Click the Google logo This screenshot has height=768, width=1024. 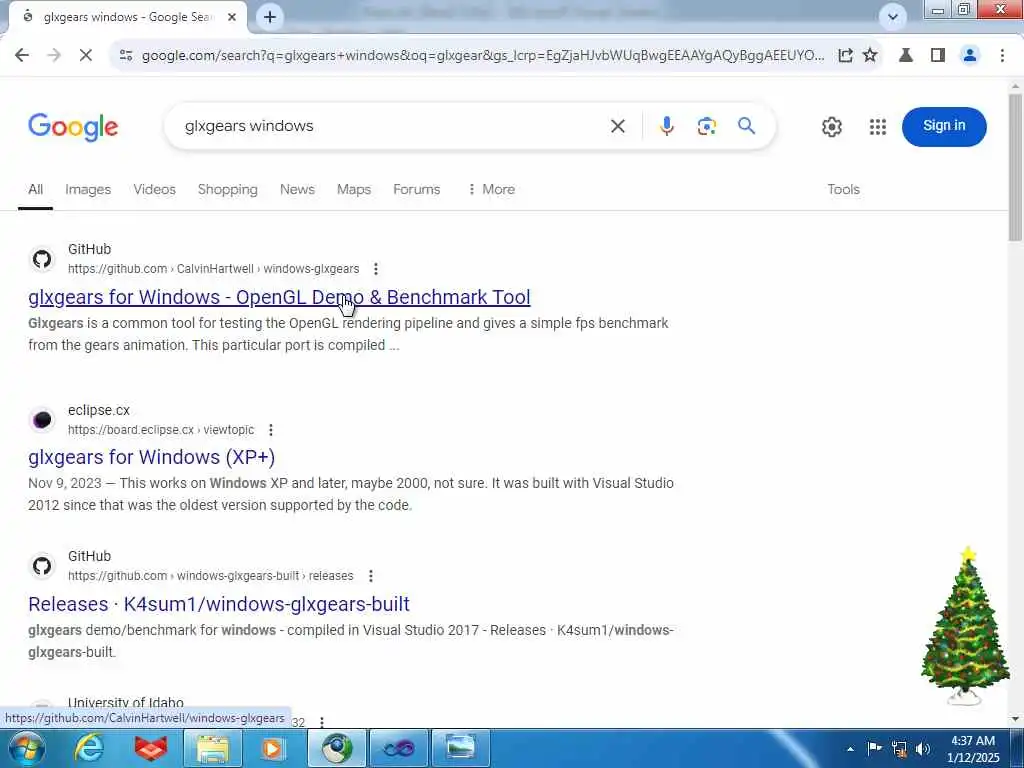(x=73, y=127)
